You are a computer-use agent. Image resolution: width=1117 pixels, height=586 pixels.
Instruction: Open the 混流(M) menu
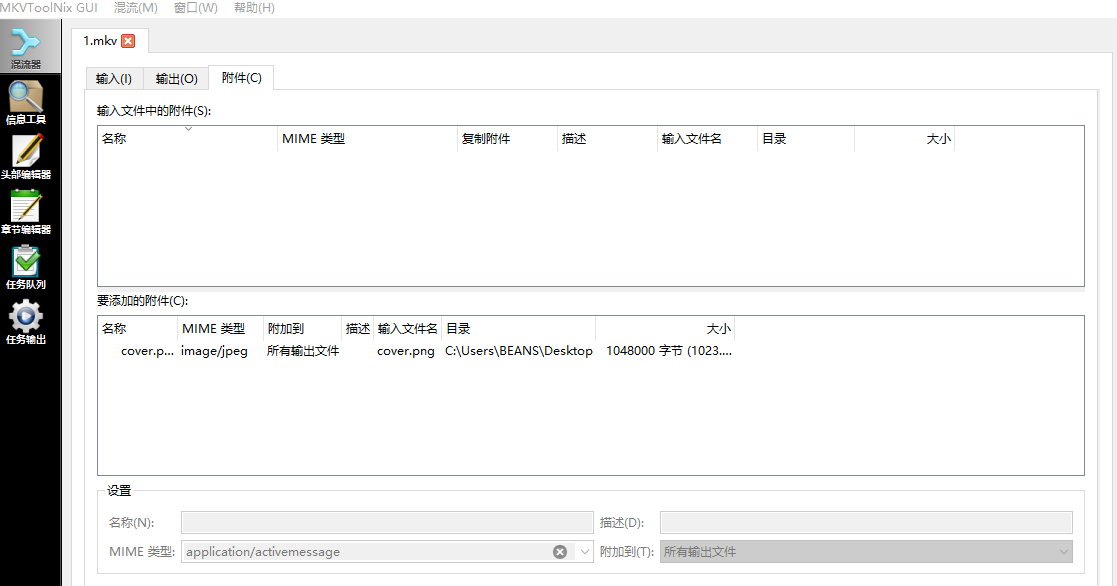click(135, 8)
